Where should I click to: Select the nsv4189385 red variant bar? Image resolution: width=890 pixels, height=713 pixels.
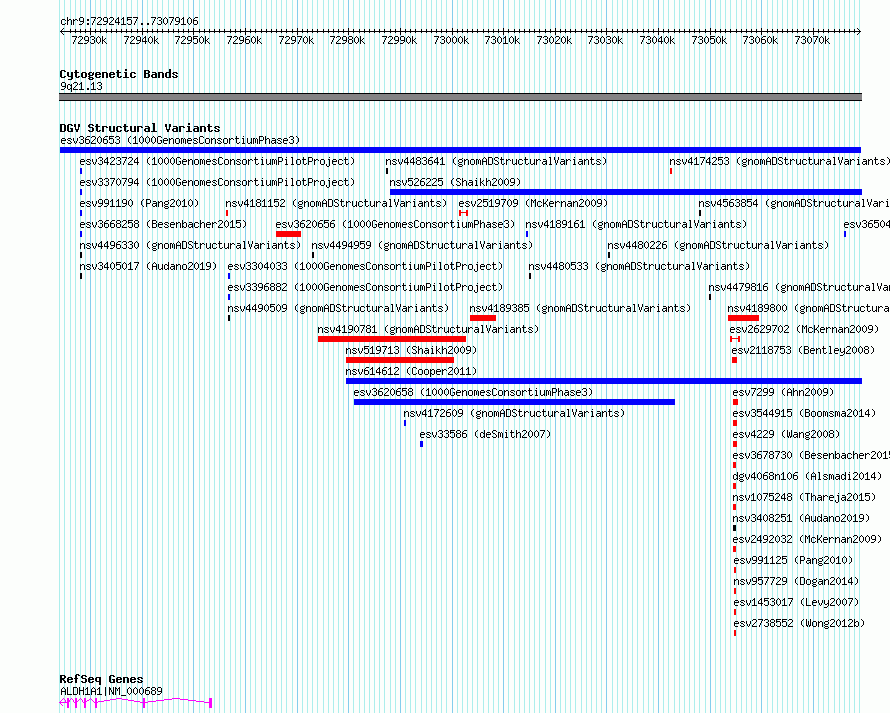point(483,318)
